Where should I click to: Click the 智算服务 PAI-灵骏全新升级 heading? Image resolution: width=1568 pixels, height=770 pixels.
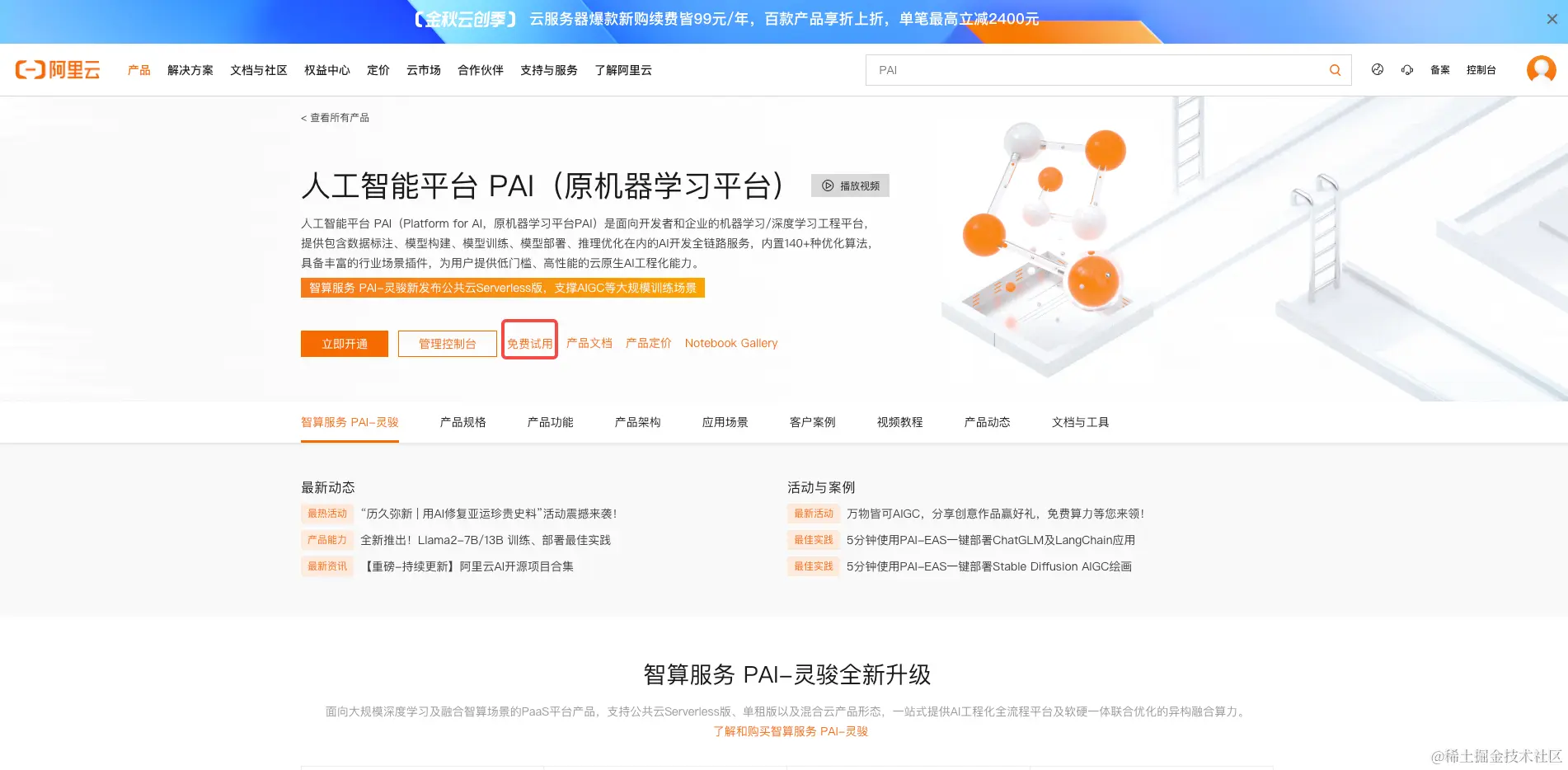point(787,674)
